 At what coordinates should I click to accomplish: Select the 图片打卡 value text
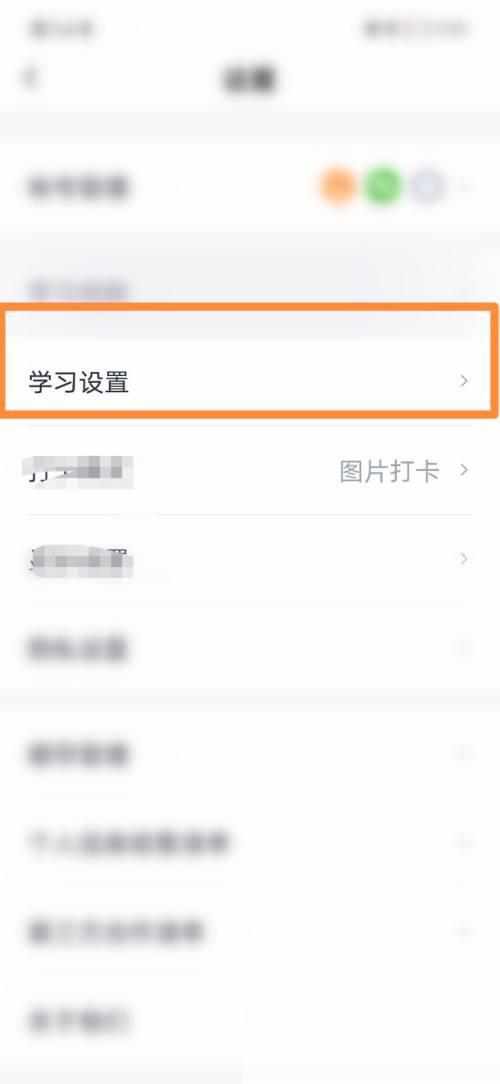389,471
